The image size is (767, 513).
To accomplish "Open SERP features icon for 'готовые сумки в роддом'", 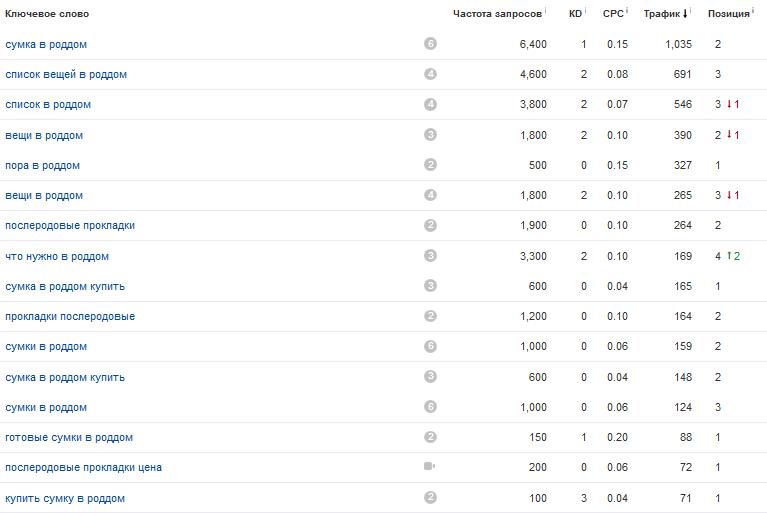I will tap(430, 437).
